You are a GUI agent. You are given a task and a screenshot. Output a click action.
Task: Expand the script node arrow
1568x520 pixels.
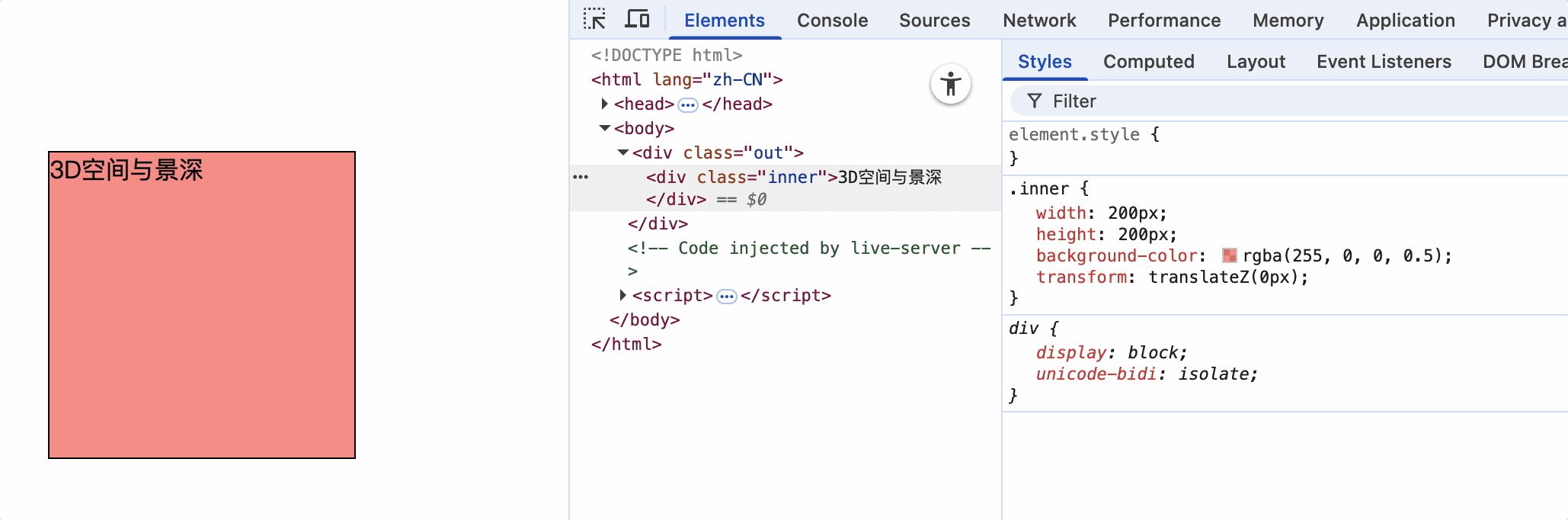(x=622, y=295)
